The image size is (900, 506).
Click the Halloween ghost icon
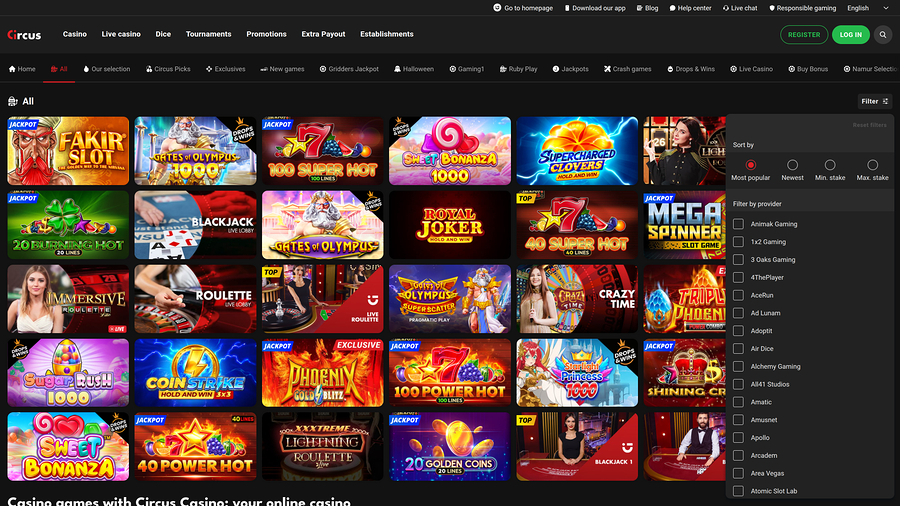[397, 69]
